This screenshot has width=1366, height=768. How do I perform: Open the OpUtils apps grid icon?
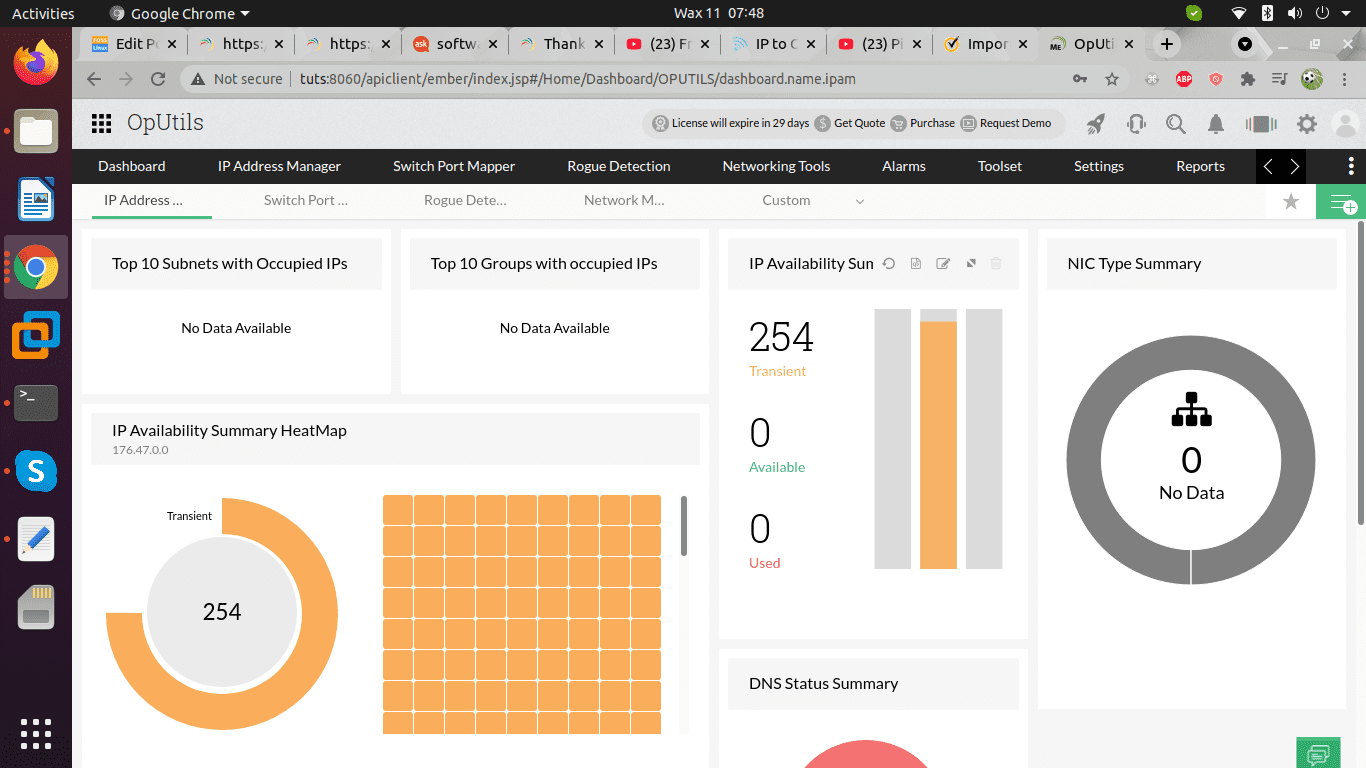(101, 123)
